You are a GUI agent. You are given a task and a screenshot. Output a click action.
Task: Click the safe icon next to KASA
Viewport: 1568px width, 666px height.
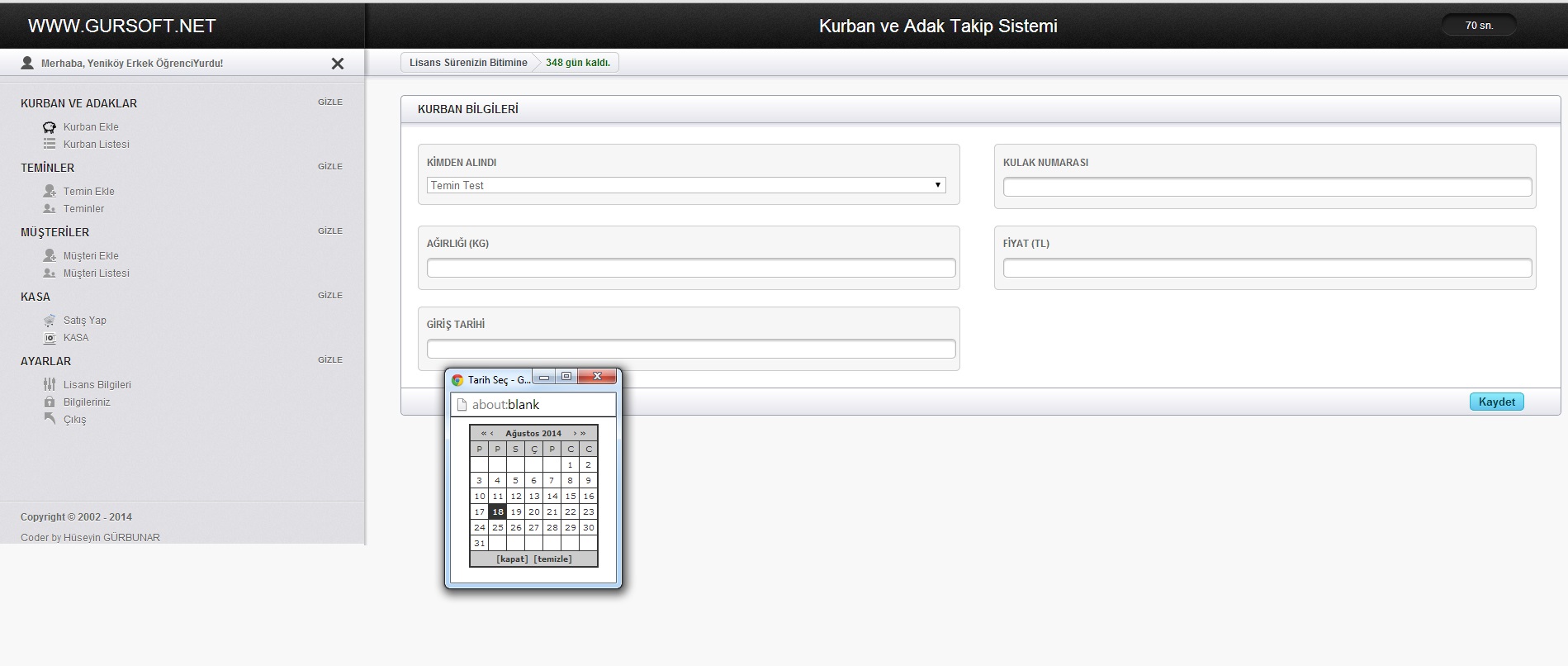coord(50,338)
